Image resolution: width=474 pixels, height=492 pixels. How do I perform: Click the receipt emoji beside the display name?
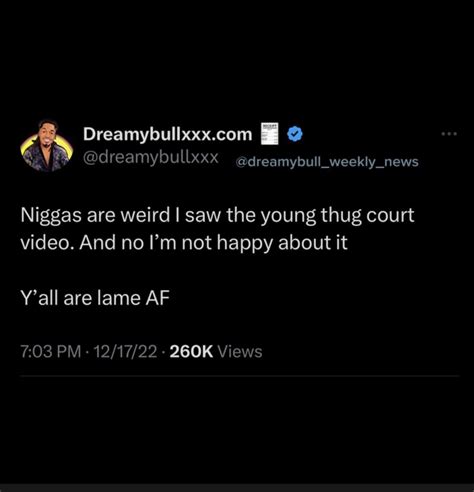coord(269,134)
